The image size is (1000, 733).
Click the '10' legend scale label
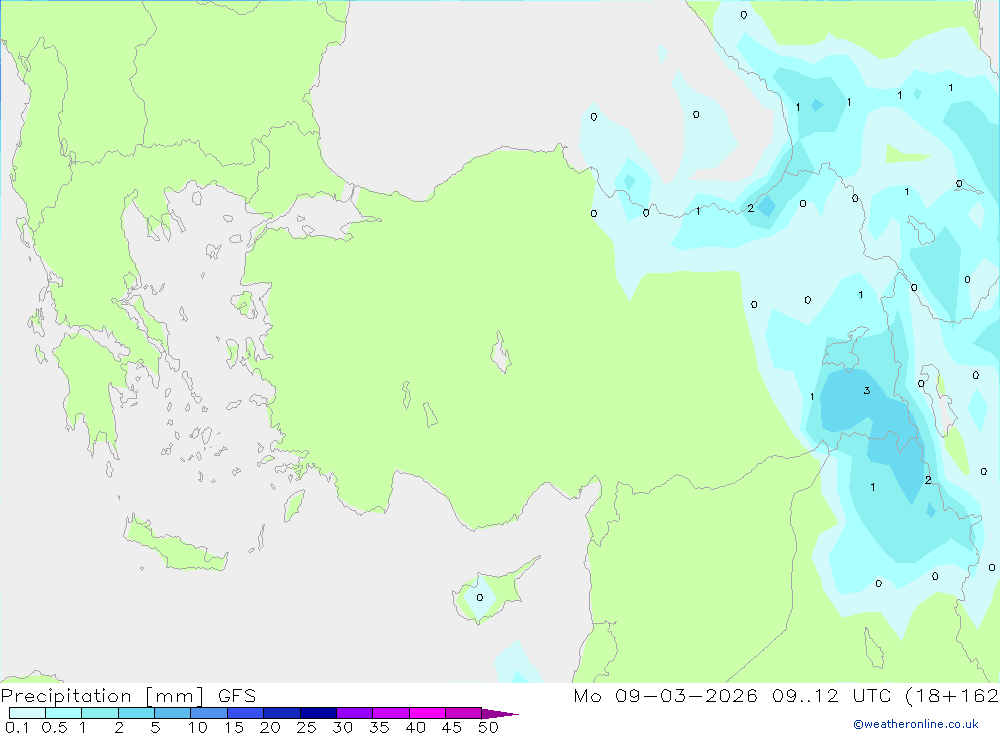coord(198,727)
